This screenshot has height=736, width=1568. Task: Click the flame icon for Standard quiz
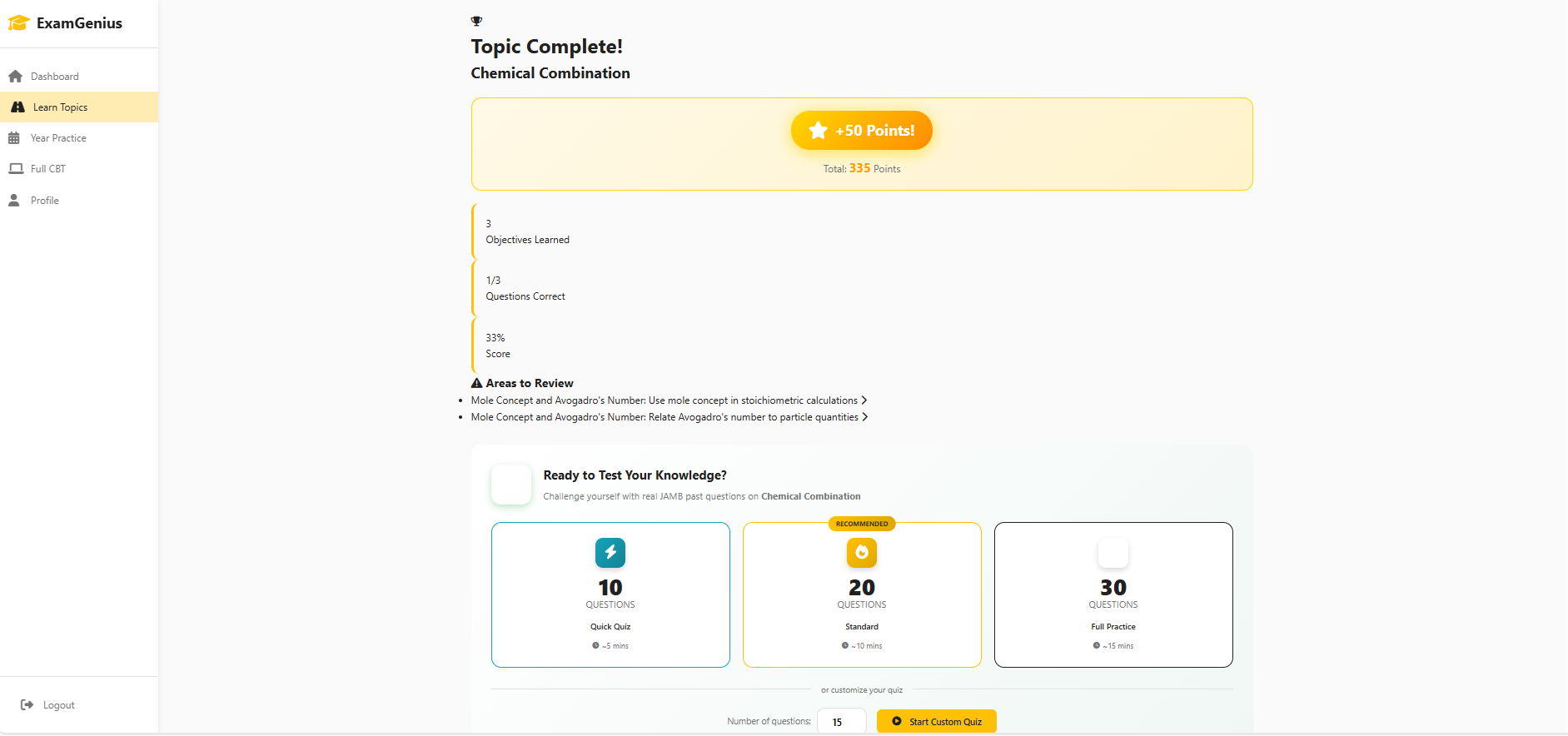pos(862,553)
